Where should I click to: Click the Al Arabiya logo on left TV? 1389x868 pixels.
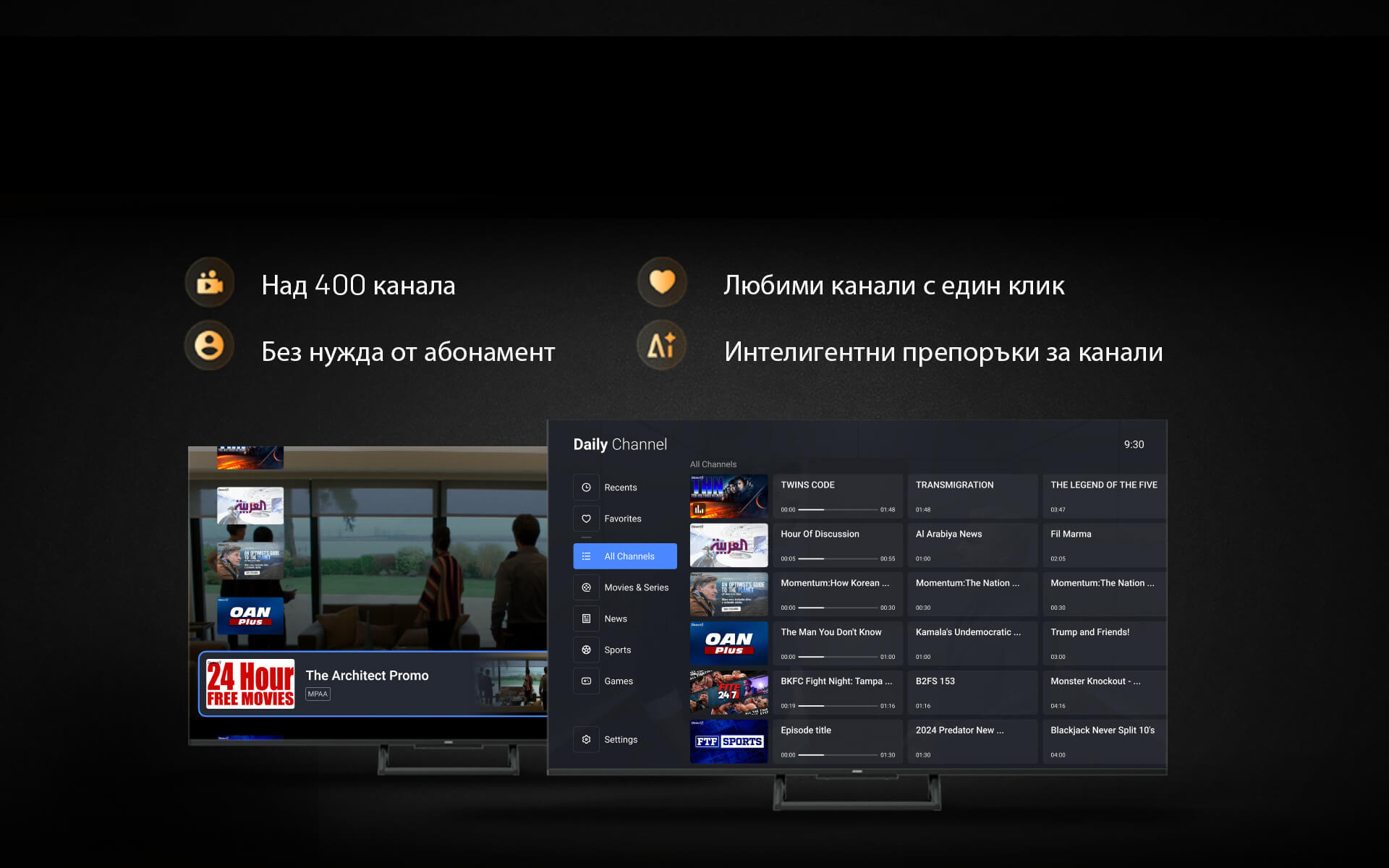tap(250, 505)
